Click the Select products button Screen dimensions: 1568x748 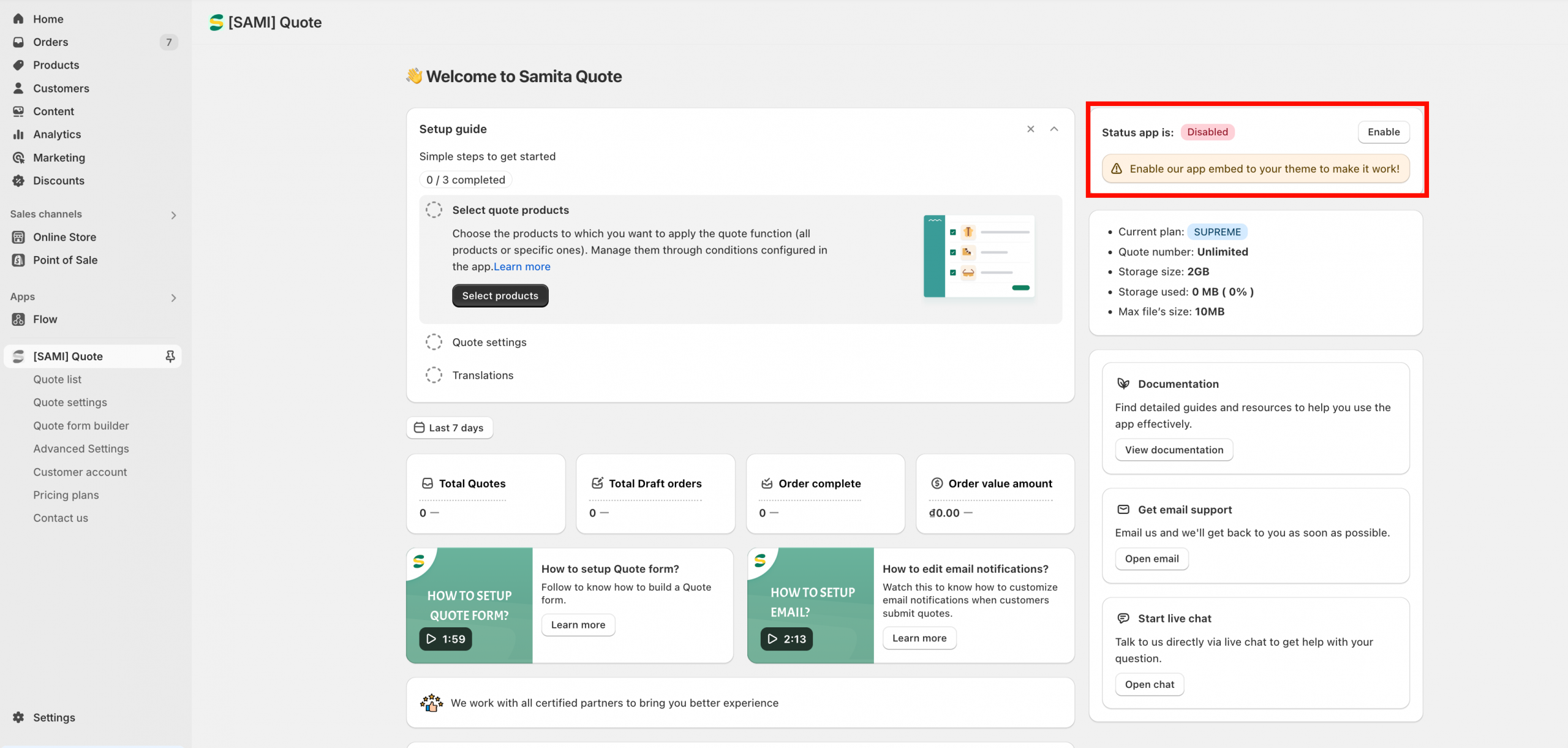click(x=500, y=296)
